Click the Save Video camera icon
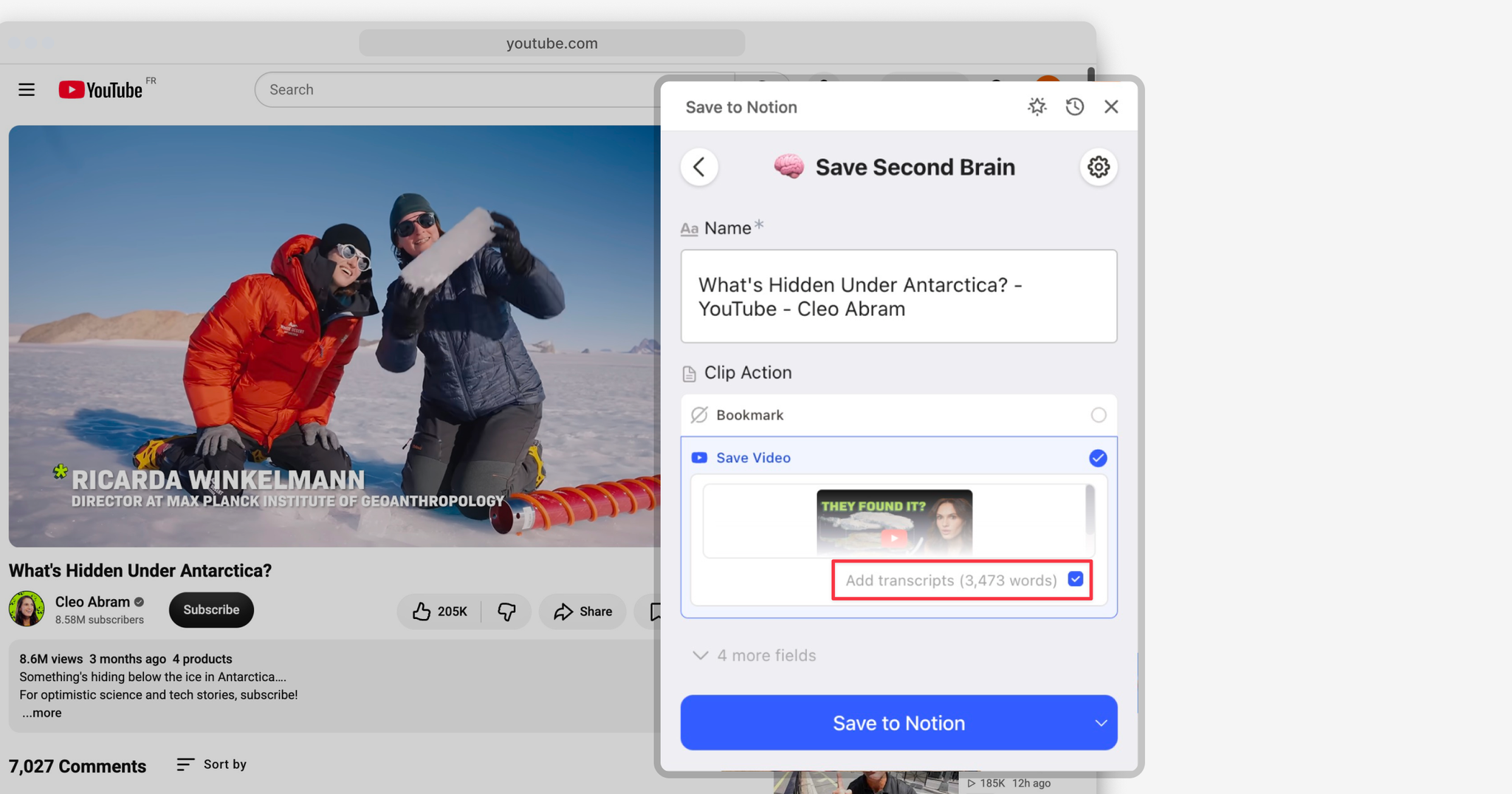 [x=699, y=458]
